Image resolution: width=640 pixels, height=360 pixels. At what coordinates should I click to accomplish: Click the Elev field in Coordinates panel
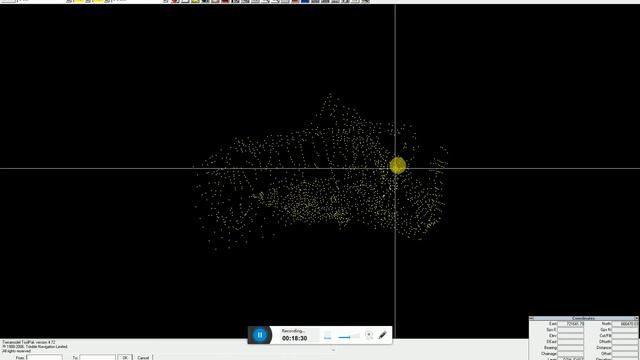[x=571, y=336]
